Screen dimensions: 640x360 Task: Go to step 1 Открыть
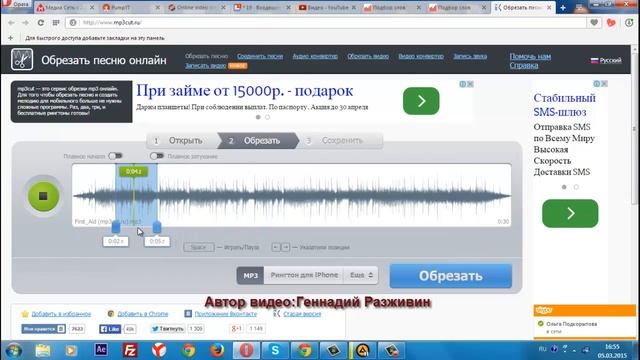182,140
